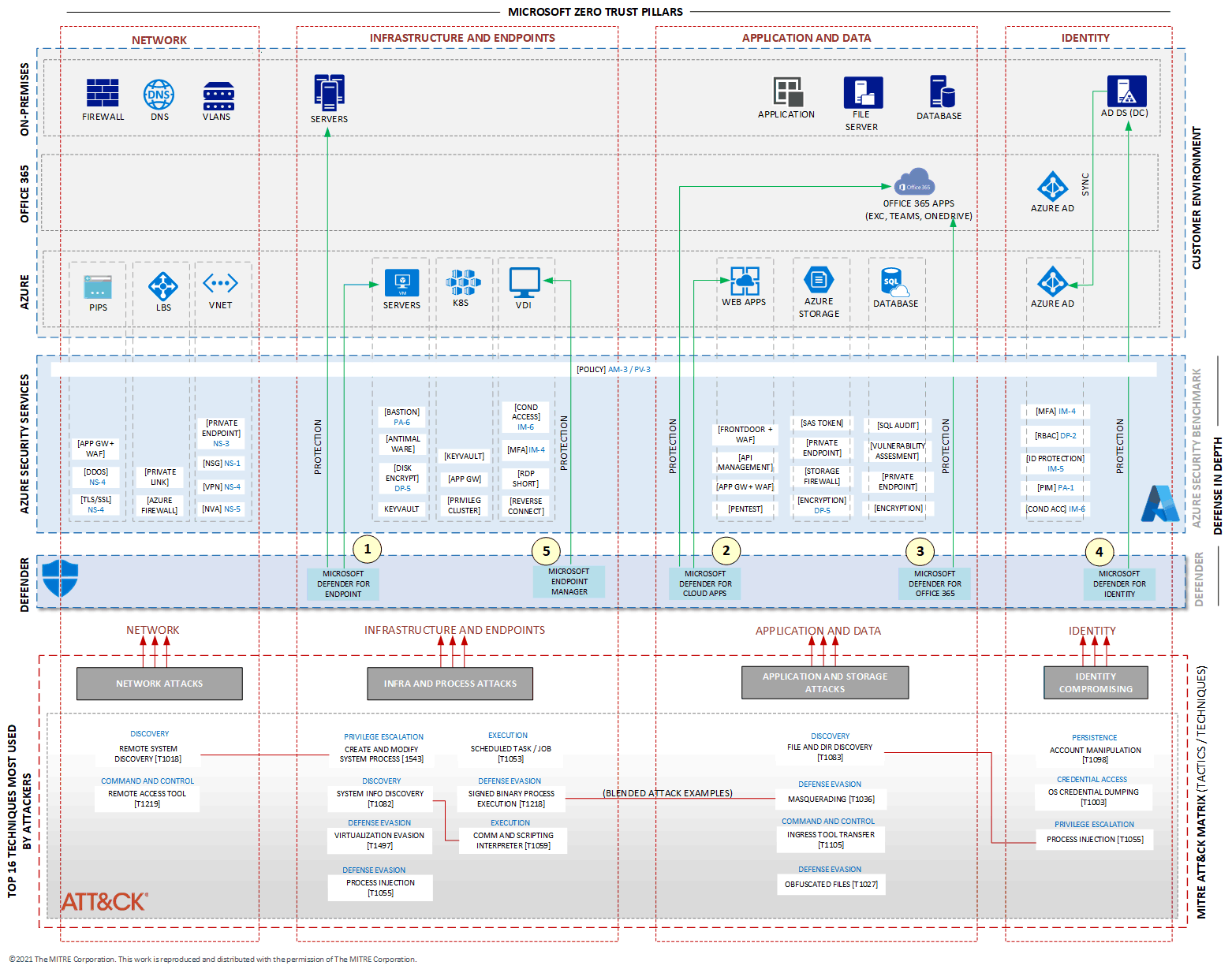This screenshot has width=1232, height=969.
Task: Select the Network Attacks gray box
Action: (x=159, y=684)
